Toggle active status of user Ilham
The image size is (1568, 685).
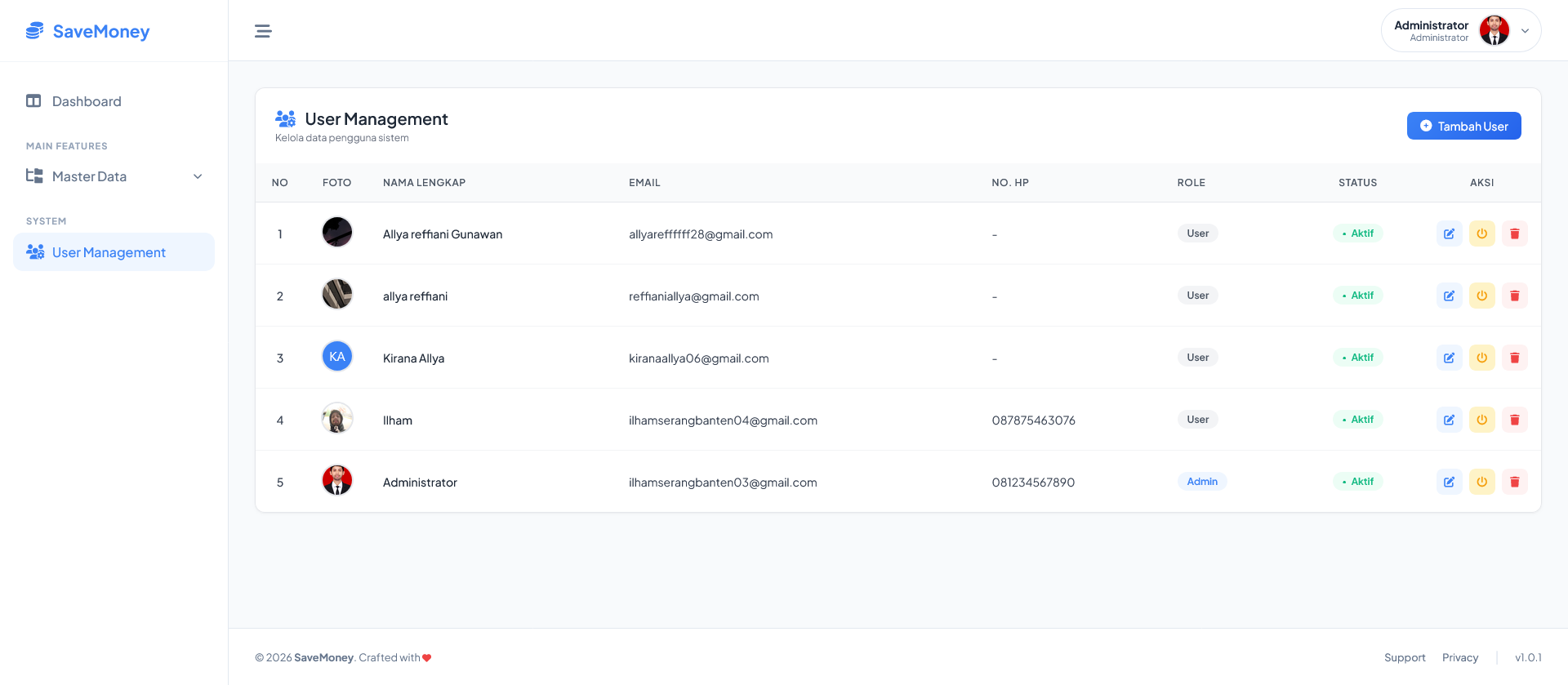[x=1482, y=420]
